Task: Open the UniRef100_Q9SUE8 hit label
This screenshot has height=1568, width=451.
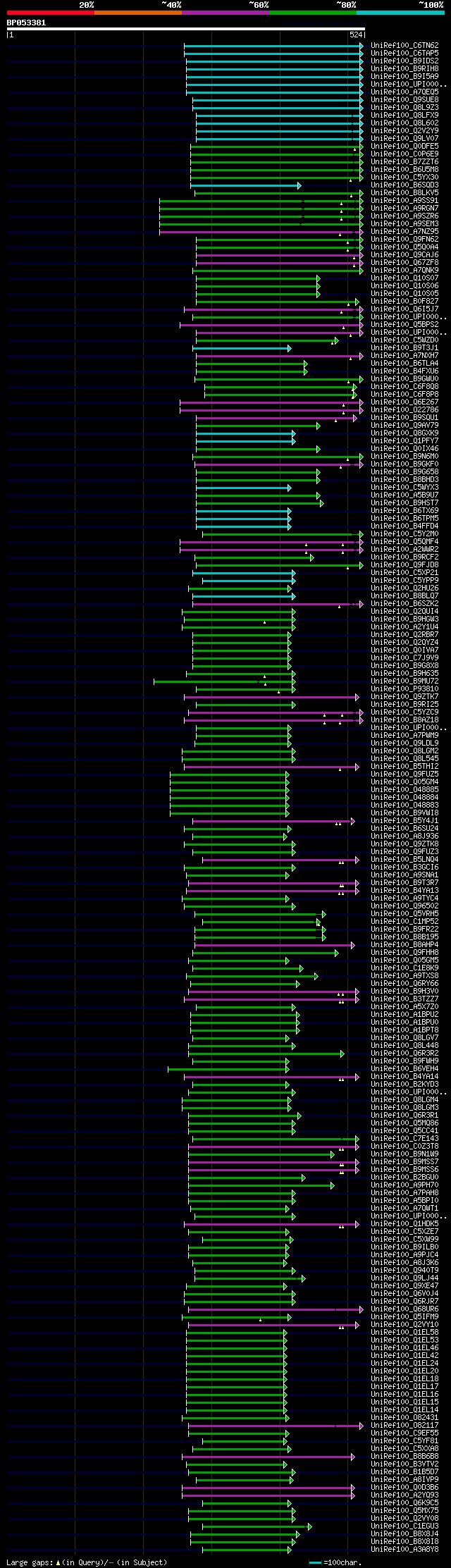Action: (x=404, y=100)
